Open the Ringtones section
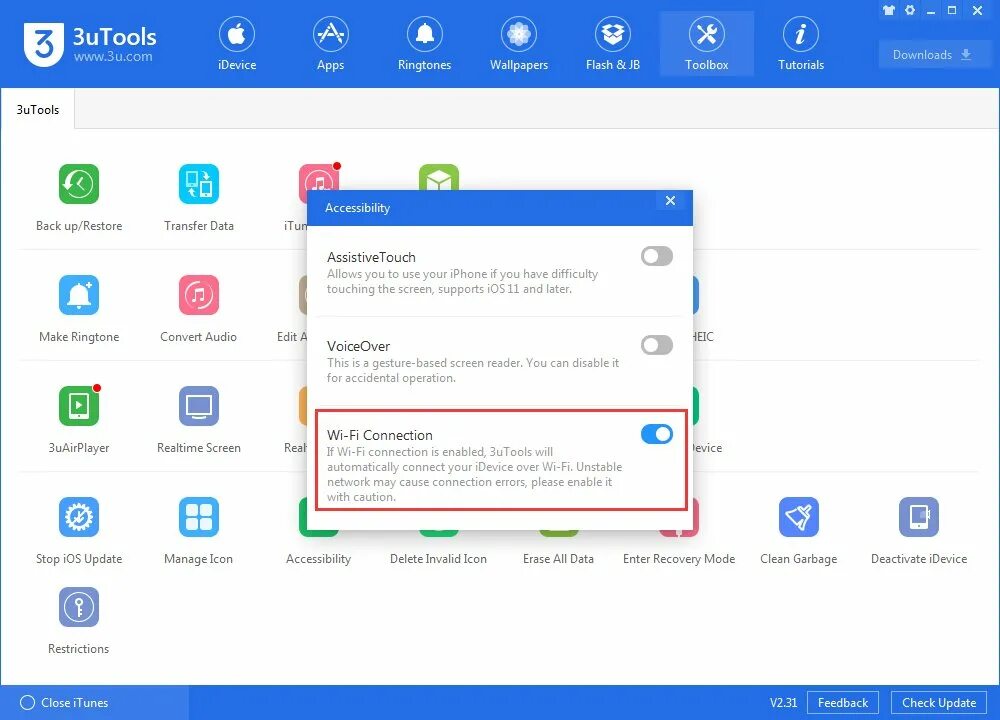The width and height of the screenshot is (1000, 720). (424, 43)
